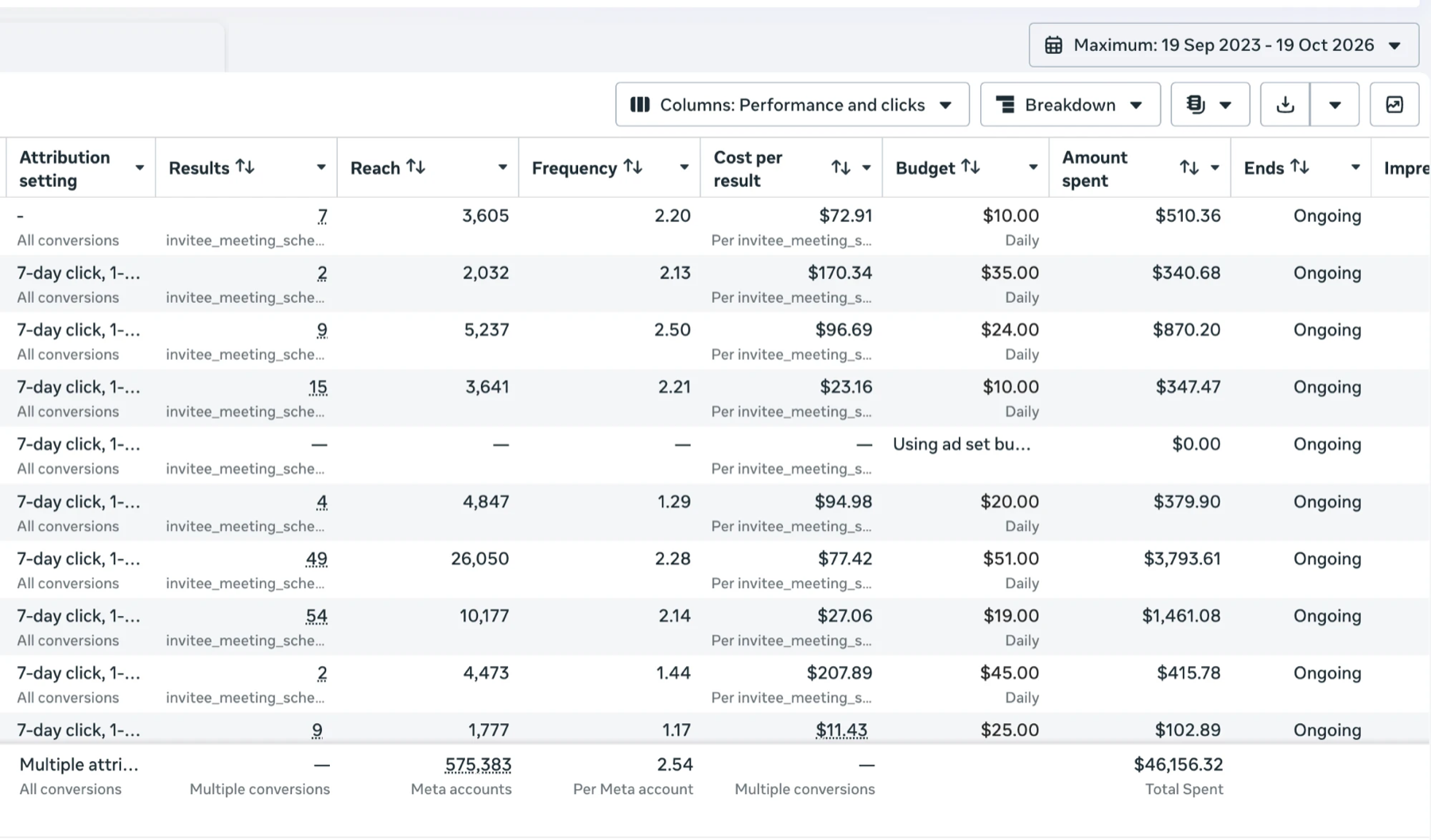Open the reports icon dropdown
The image size is (1431, 840).
[1210, 105]
